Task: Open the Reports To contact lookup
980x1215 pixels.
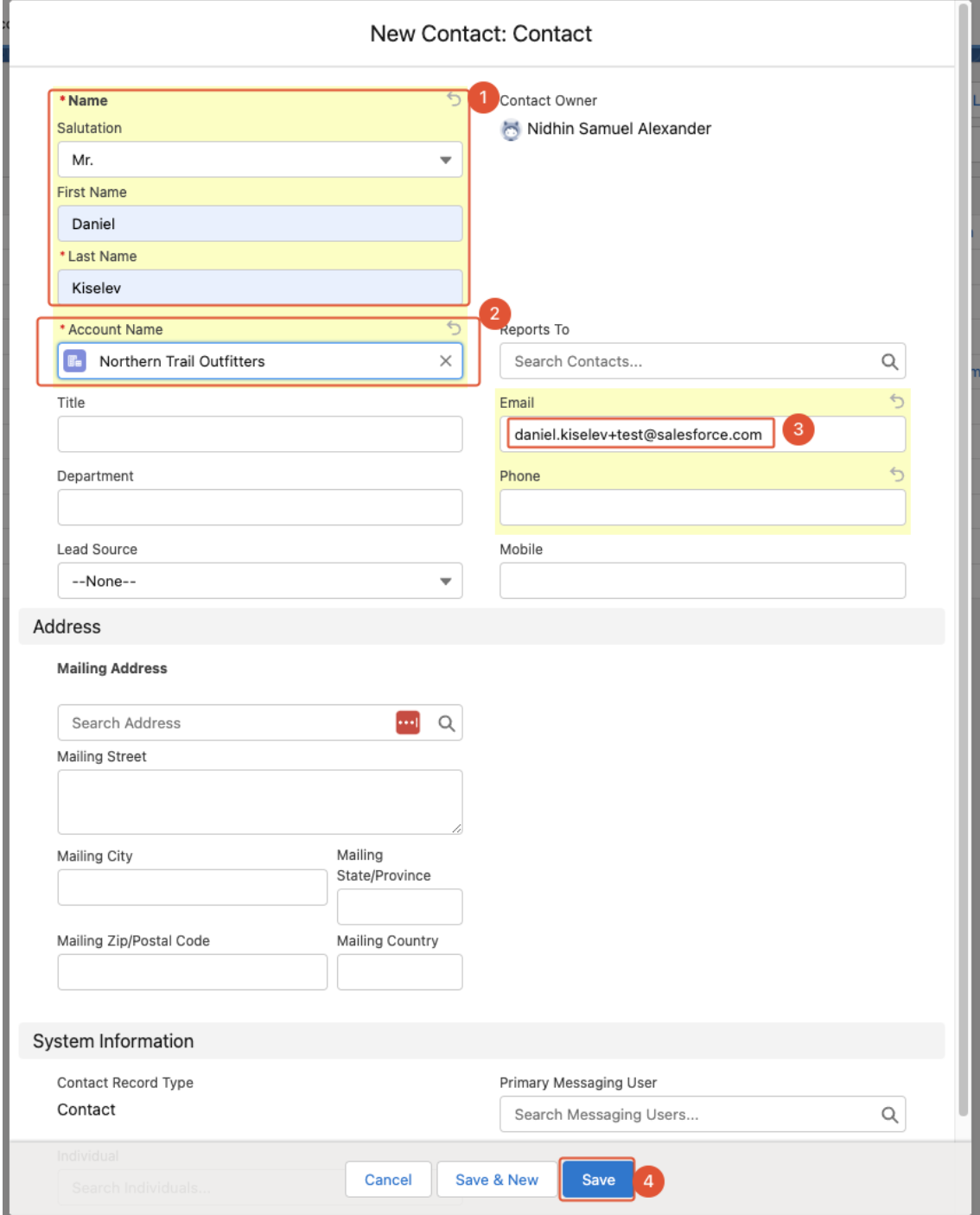Action: [691, 362]
